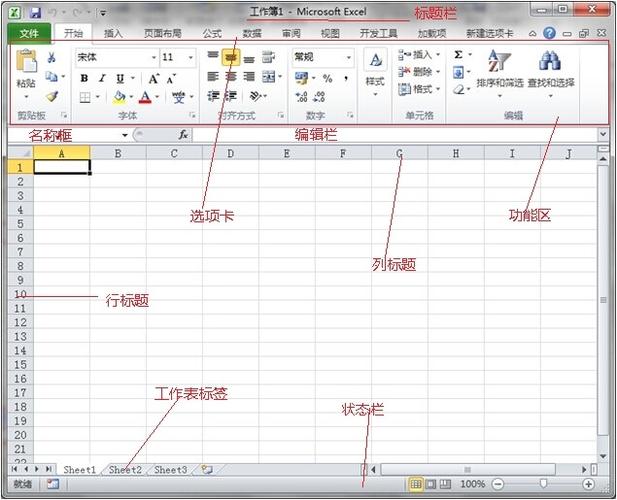Image resolution: width=617 pixels, height=500 pixels.
Task: Select Top Align icon
Action: click(x=212, y=55)
